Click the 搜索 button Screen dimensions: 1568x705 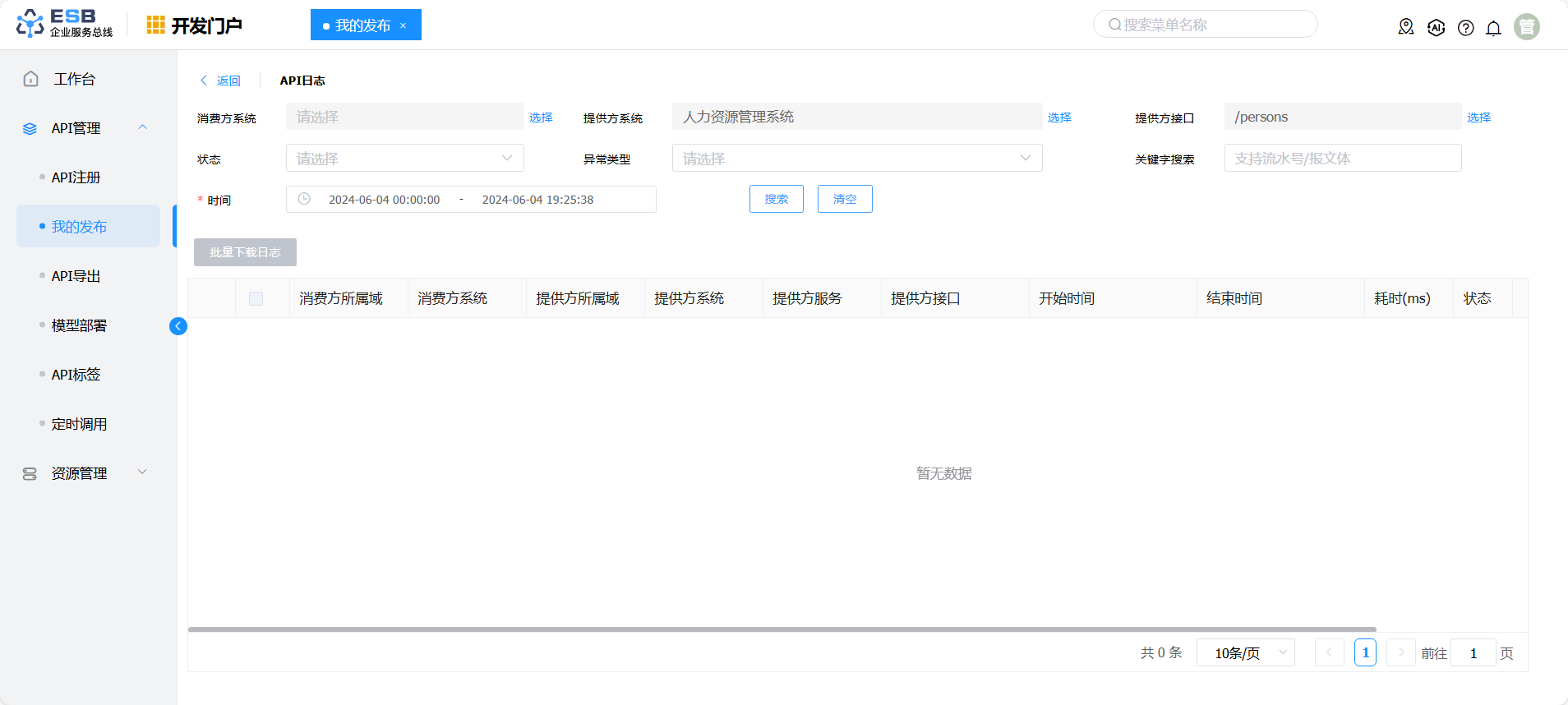pyautogui.click(x=776, y=199)
